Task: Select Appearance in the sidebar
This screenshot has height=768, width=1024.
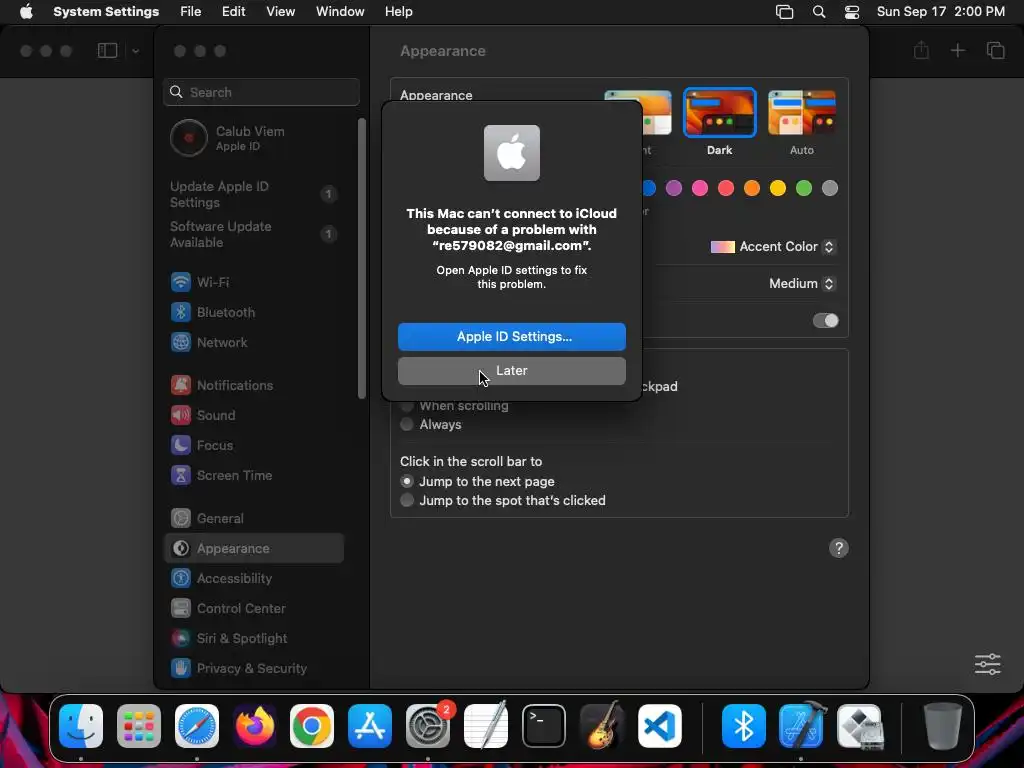Action: point(253,549)
